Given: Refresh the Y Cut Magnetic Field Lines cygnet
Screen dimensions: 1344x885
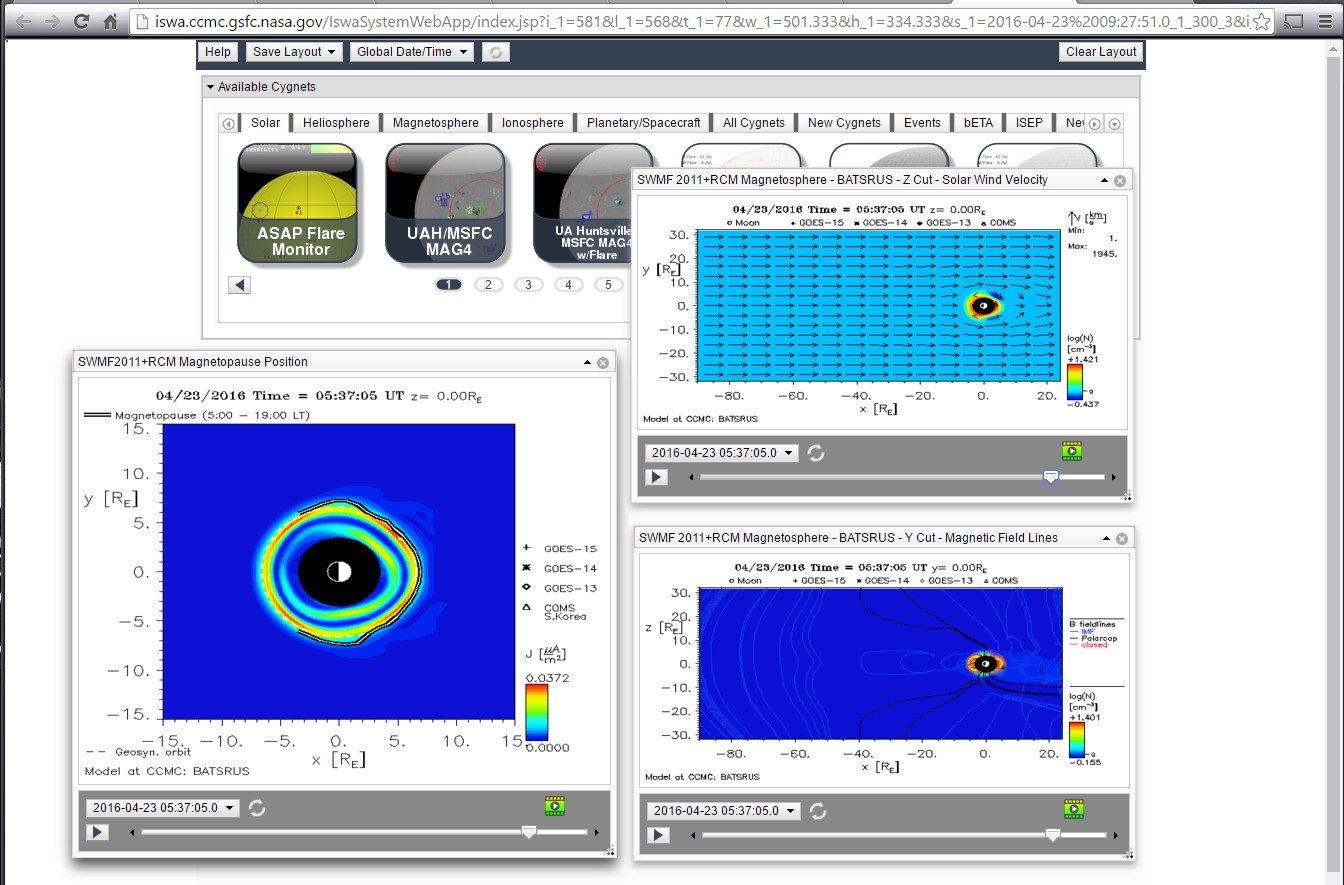Looking at the screenshot, I should (x=816, y=811).
